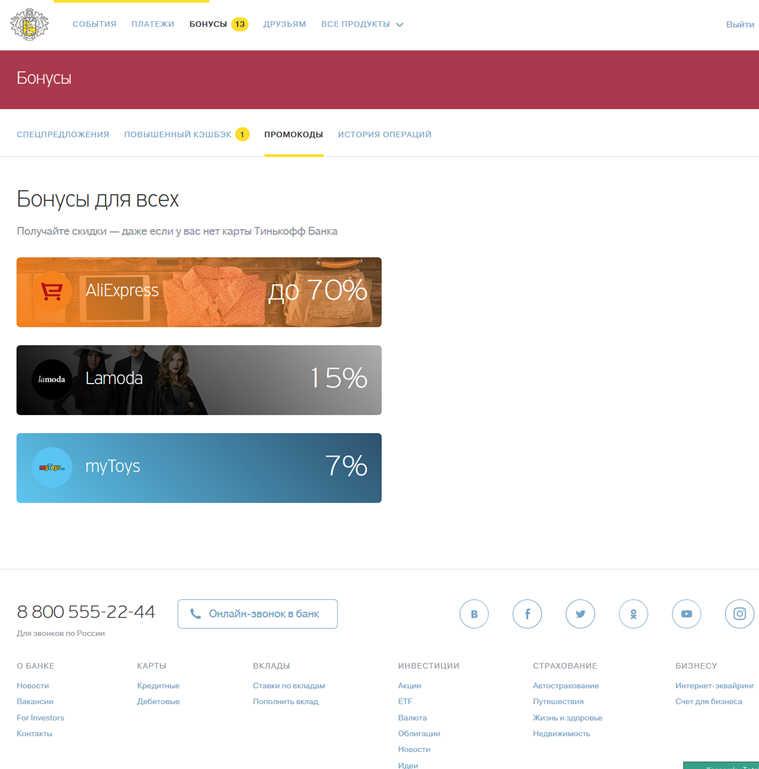Viewport: 759px width, 769px height.
Task: Open Instagram profile icon
Action: point(739,614)
